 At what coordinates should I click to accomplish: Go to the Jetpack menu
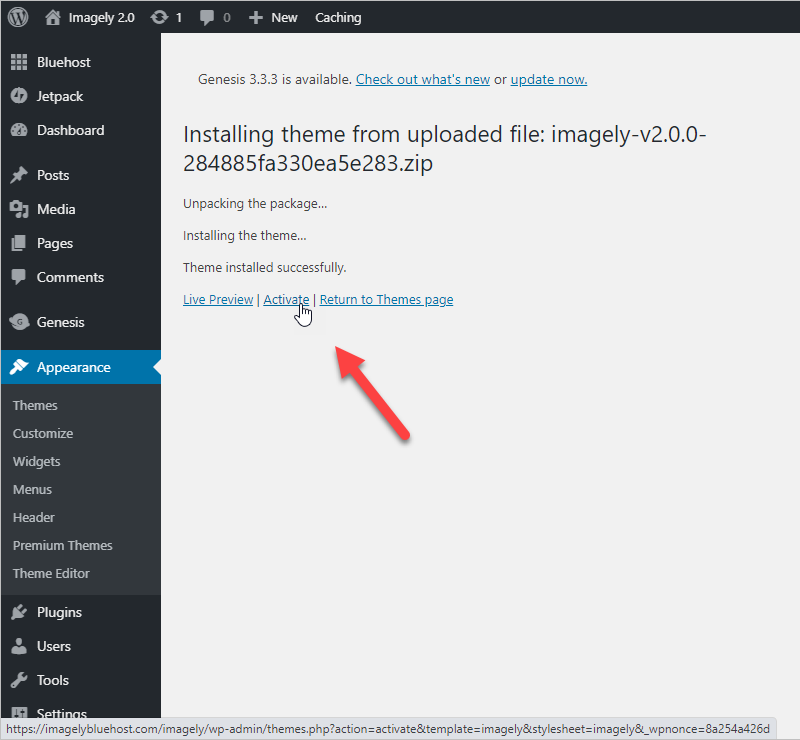tap(60, 96)
